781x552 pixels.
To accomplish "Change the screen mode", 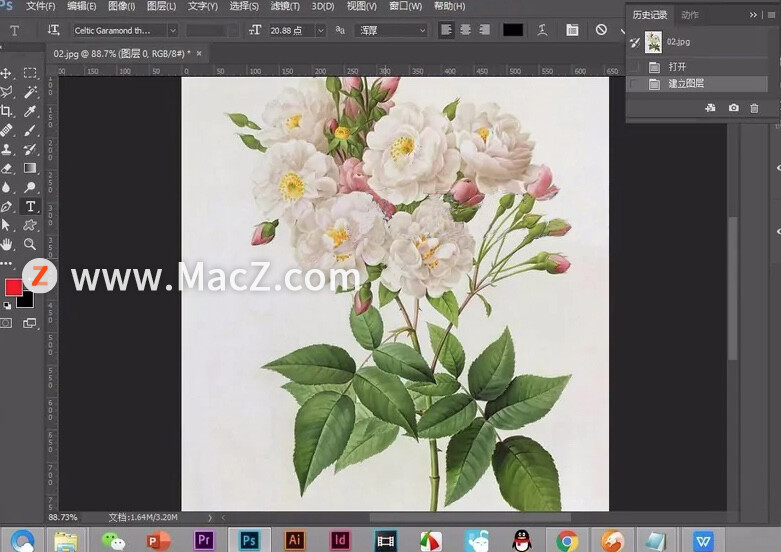I will pos(30,323).
